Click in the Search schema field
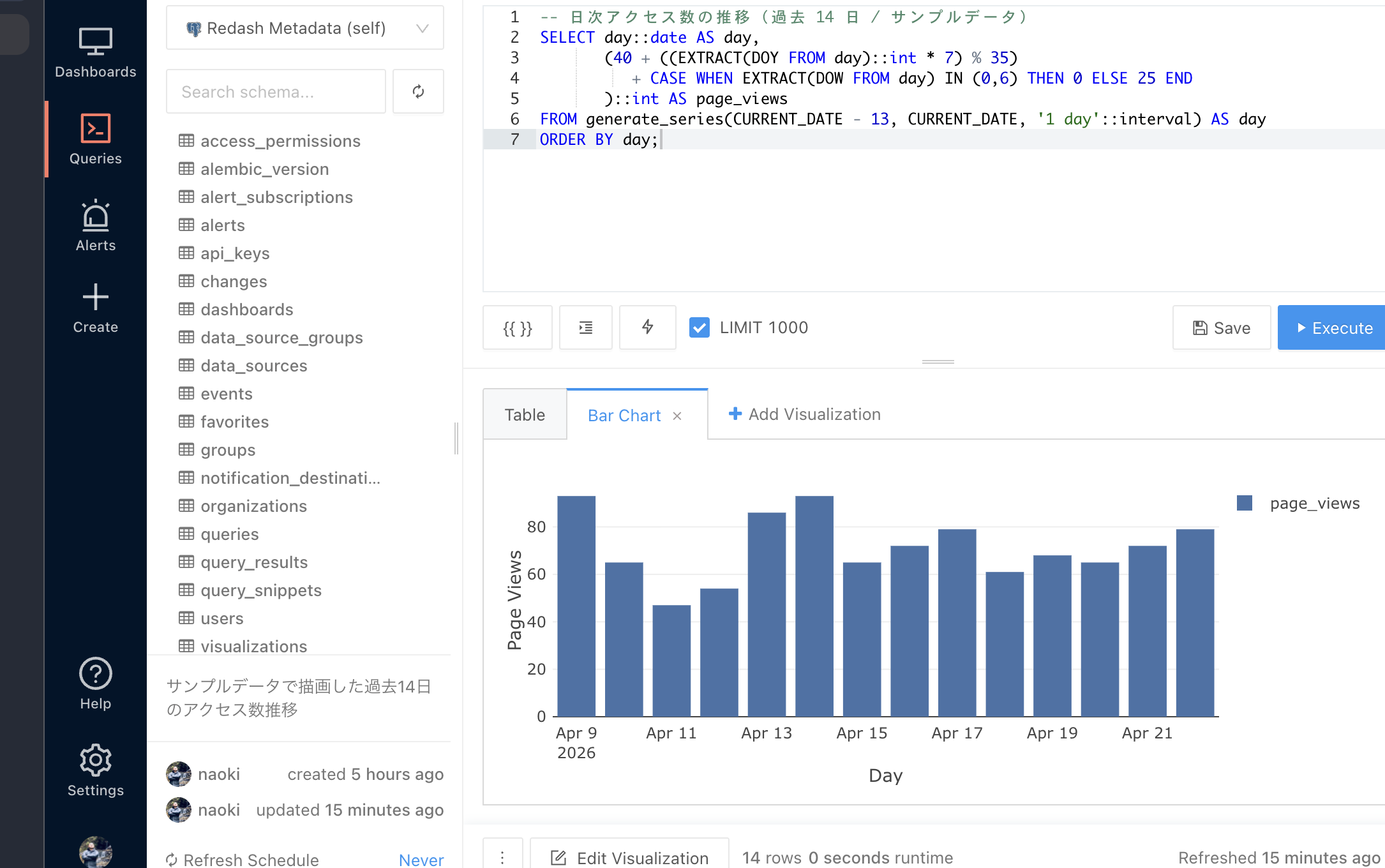This screenshot has height=868, width=1385. pos(276,91)
